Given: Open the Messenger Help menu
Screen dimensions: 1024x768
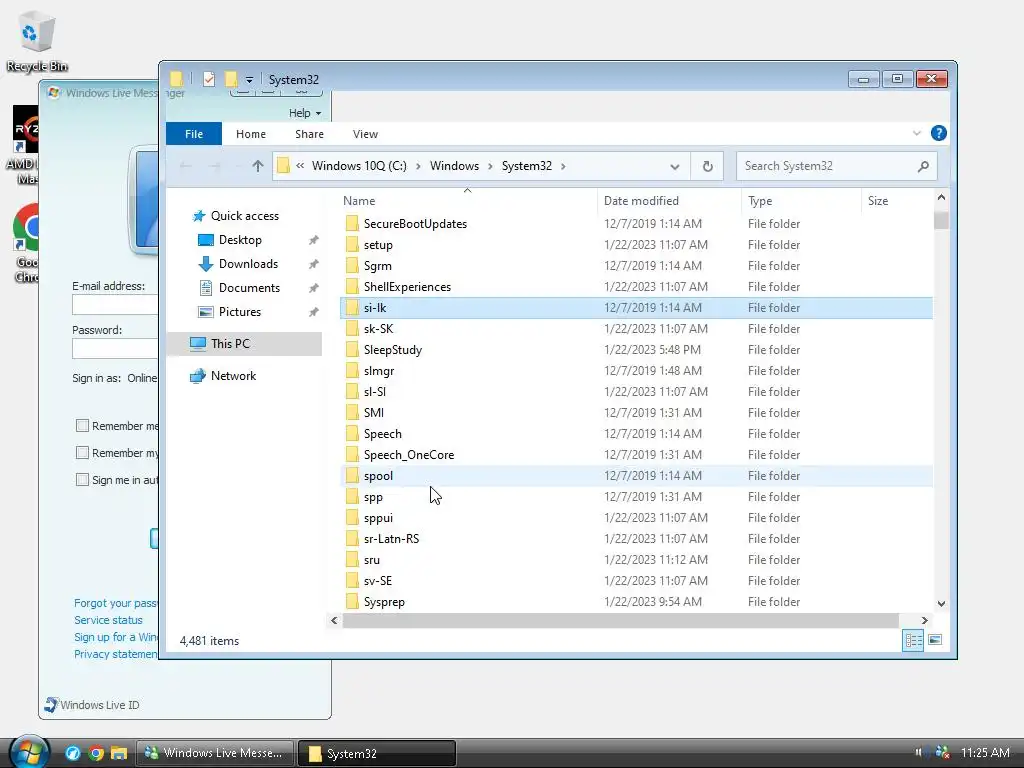Looking at the screenshot, I should pos(304,113).
